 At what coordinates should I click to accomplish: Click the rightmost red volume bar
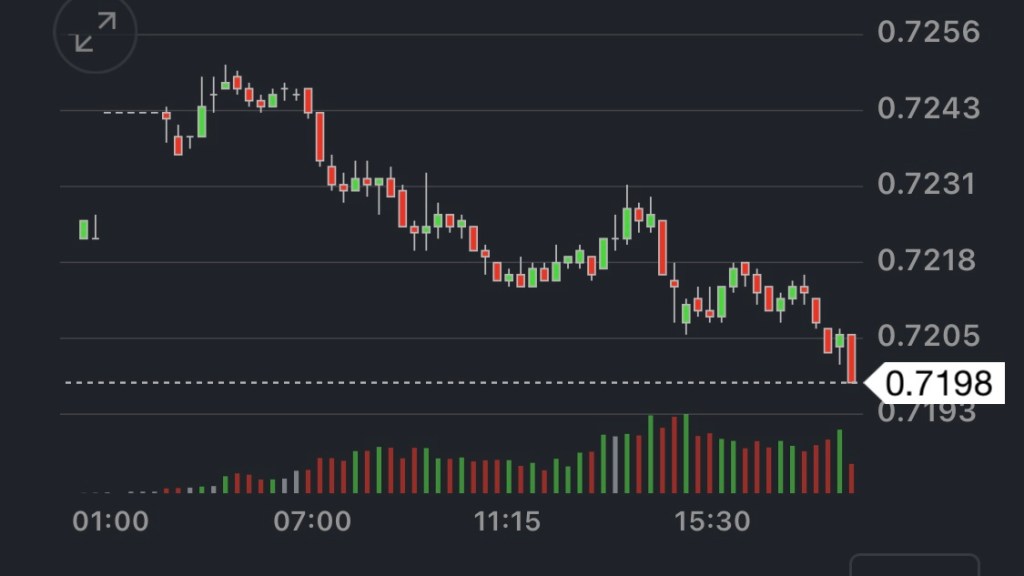(852, 478)
